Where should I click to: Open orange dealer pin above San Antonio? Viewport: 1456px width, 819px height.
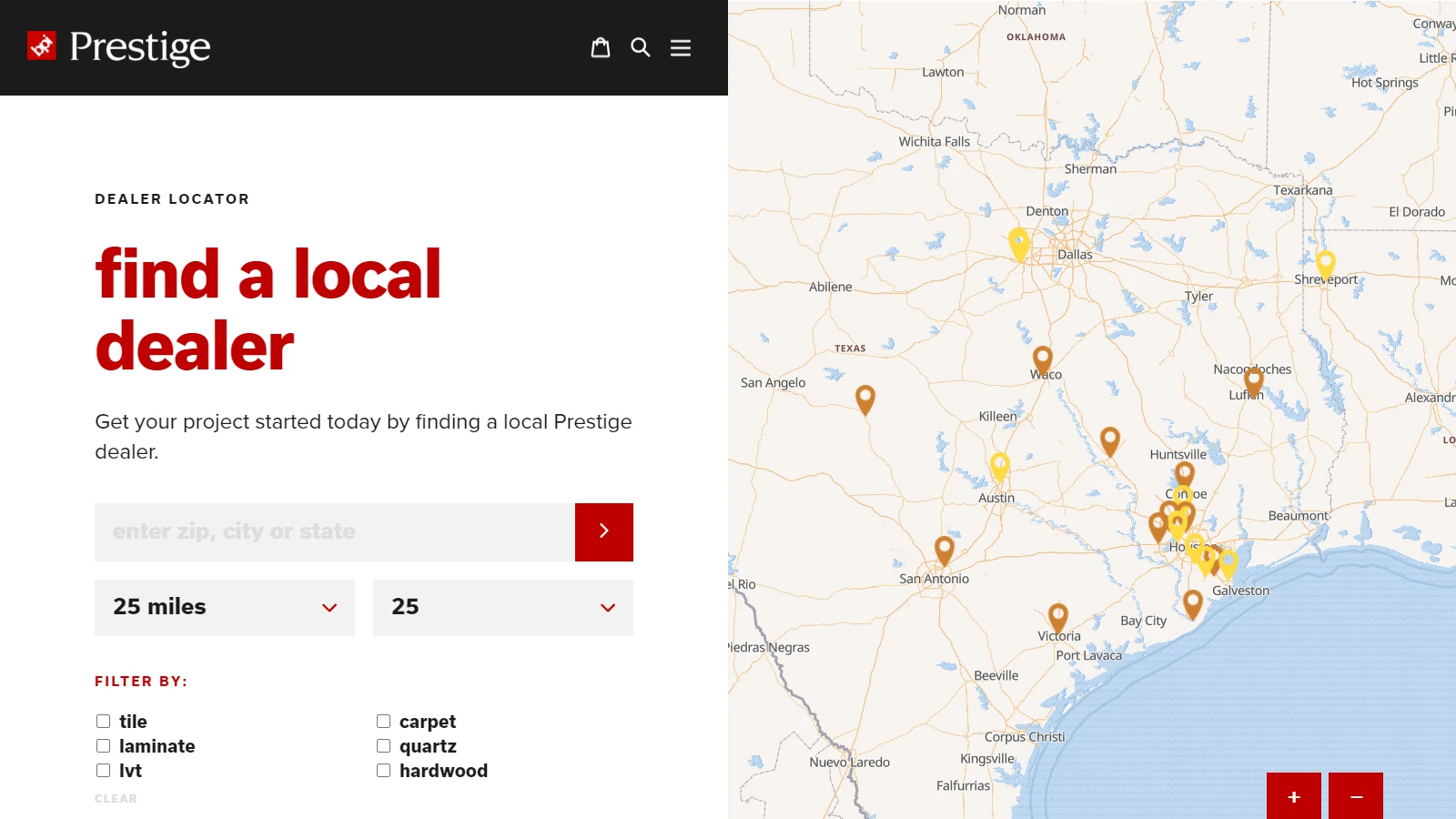click(945, 551)
